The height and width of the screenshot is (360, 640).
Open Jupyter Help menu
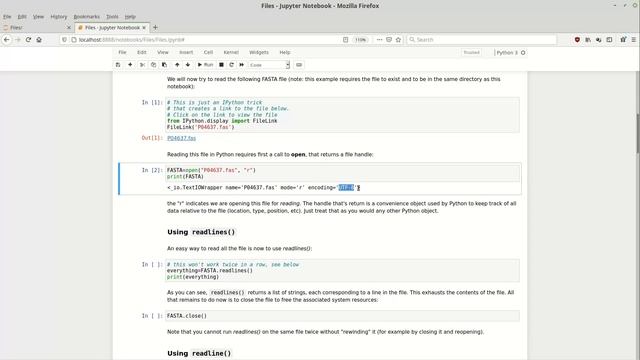pyautogui.click(x=285, y=52)
